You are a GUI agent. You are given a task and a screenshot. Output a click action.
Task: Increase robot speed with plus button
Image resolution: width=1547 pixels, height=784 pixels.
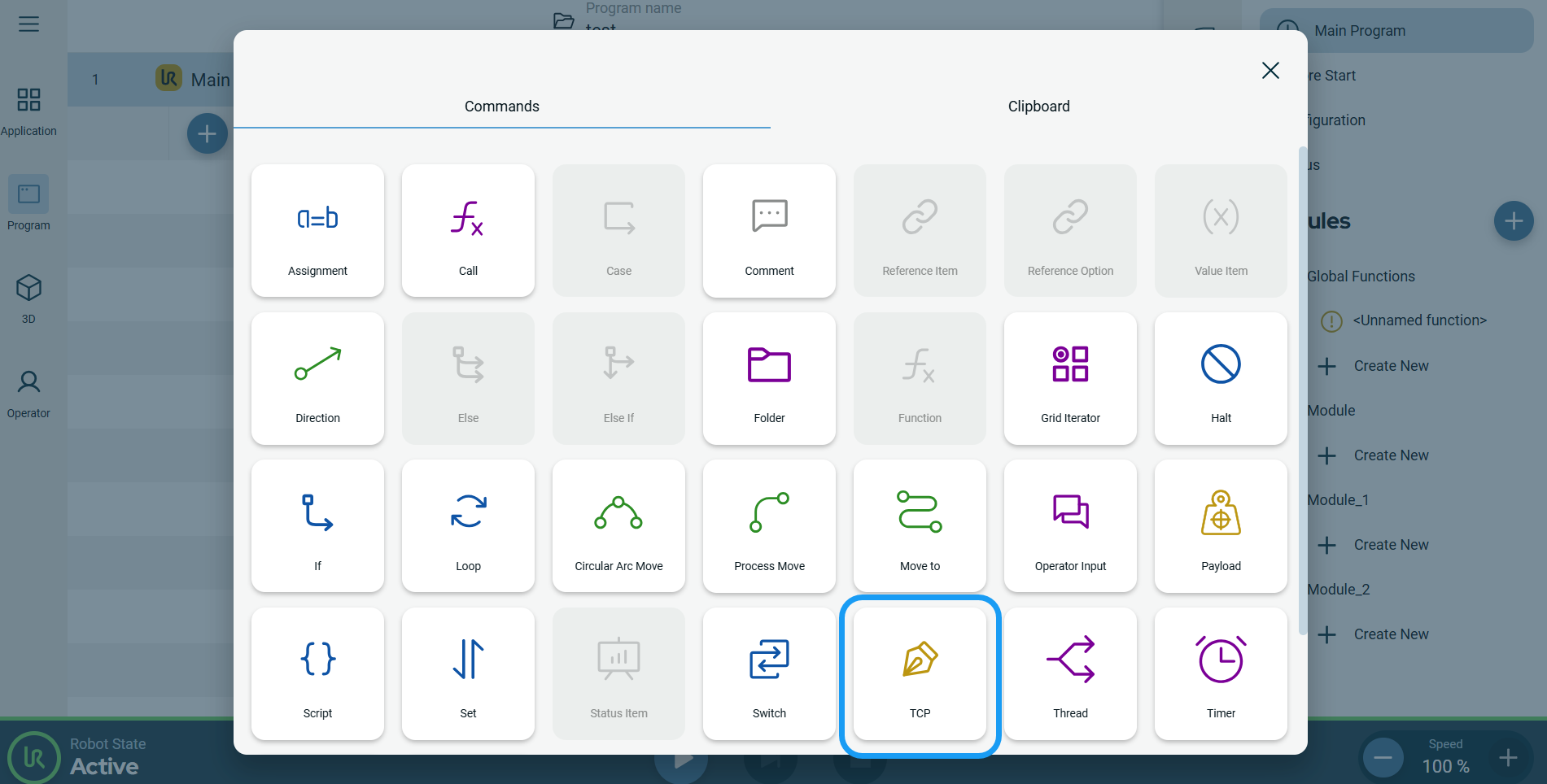point(1507,758)
